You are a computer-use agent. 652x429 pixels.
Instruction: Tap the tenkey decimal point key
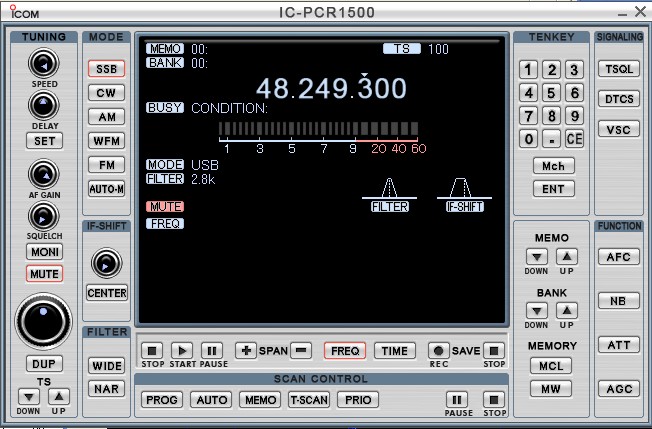pyautogui.click(x=551, y=139)
